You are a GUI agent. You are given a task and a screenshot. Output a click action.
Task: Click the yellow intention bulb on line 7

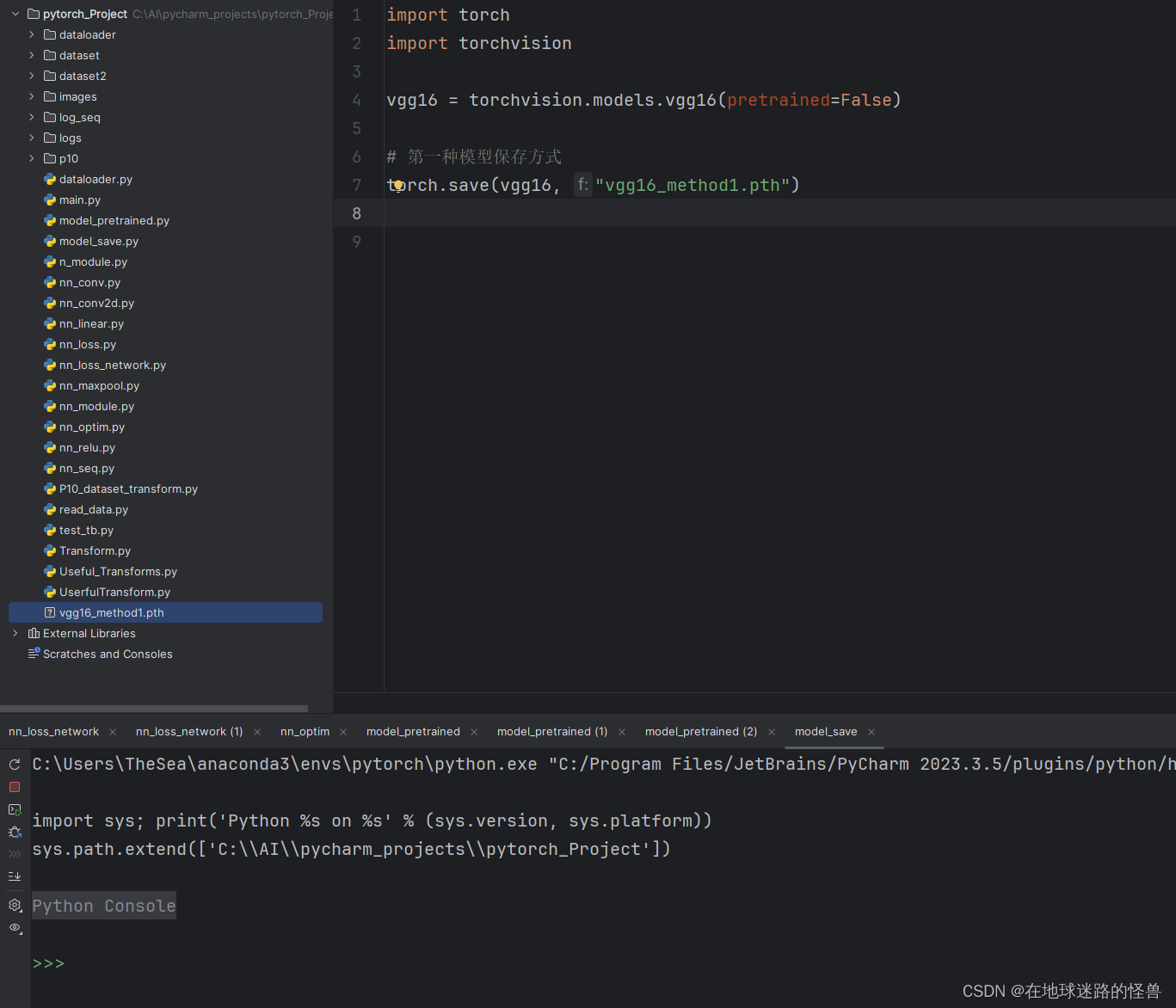pos(398,185)
